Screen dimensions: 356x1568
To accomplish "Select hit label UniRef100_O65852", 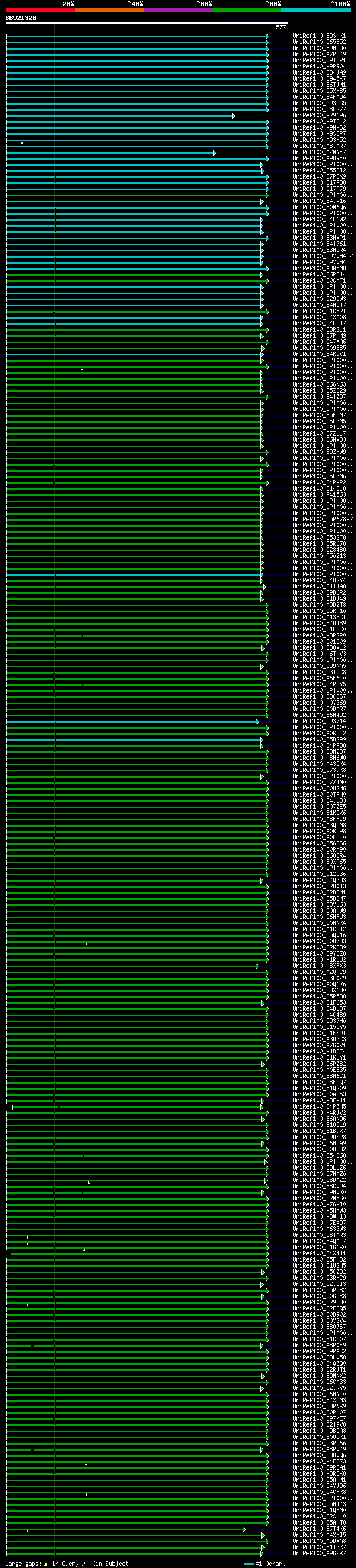I will click(x=319, y=42).
